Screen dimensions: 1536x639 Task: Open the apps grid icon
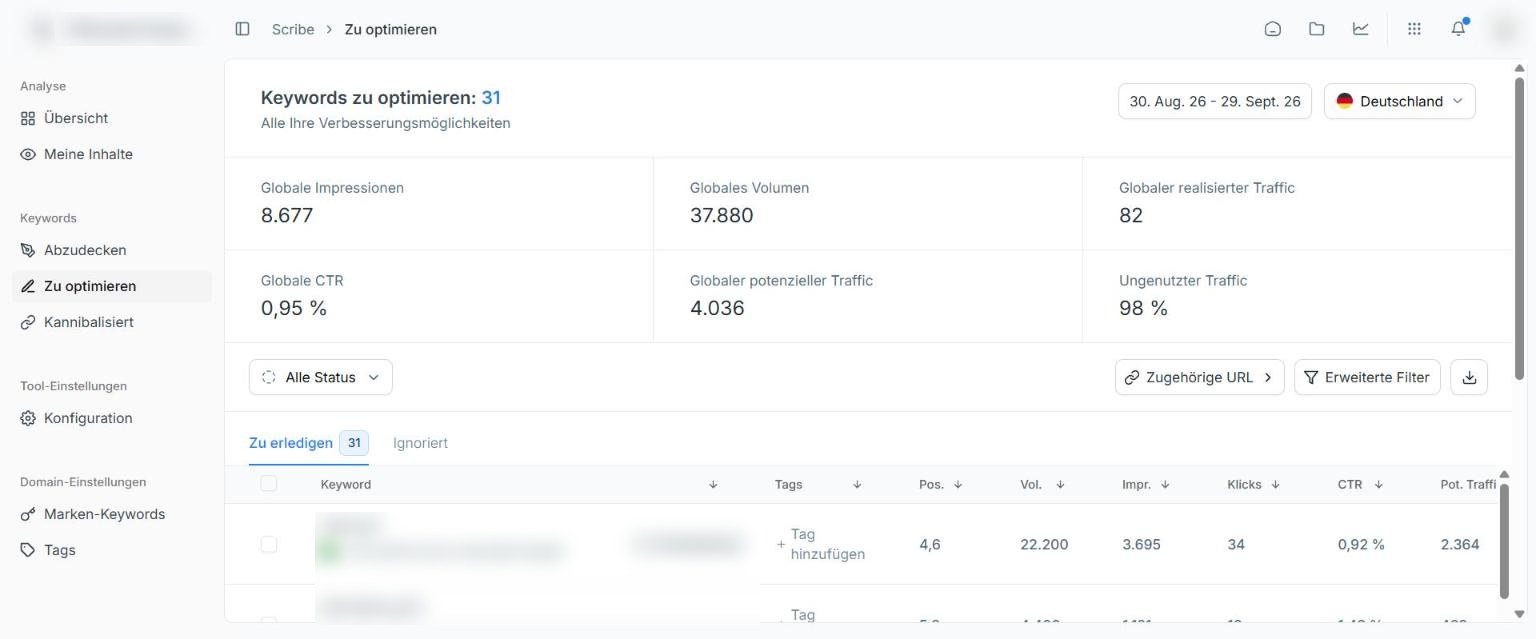[x=1414, y=29]
